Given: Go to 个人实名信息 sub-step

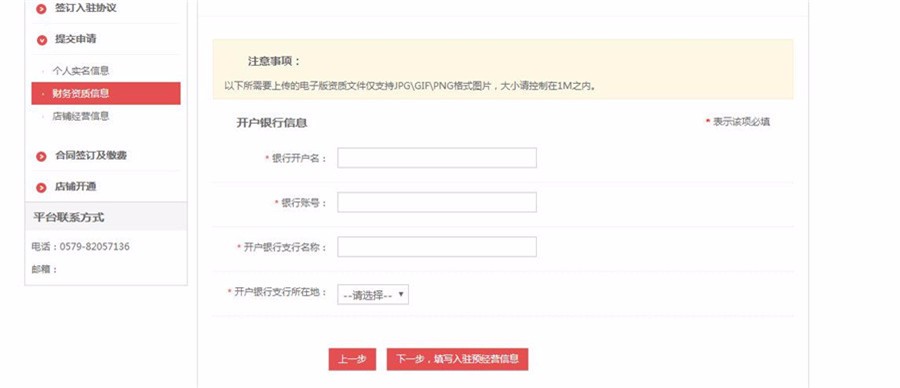Looking at the screenshot, I should coord(80,71).
